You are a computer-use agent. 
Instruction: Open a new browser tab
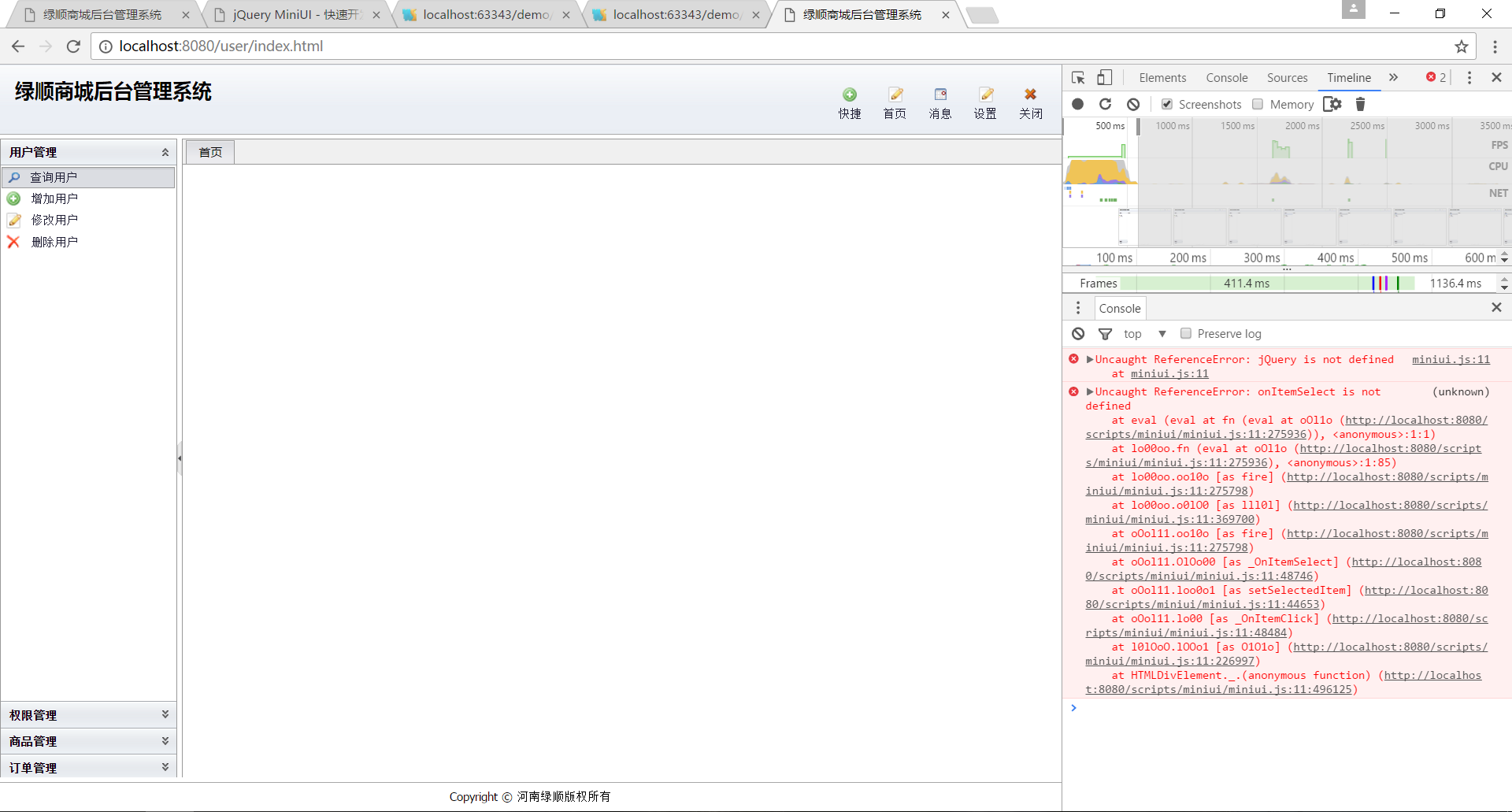tap(982, 15)
